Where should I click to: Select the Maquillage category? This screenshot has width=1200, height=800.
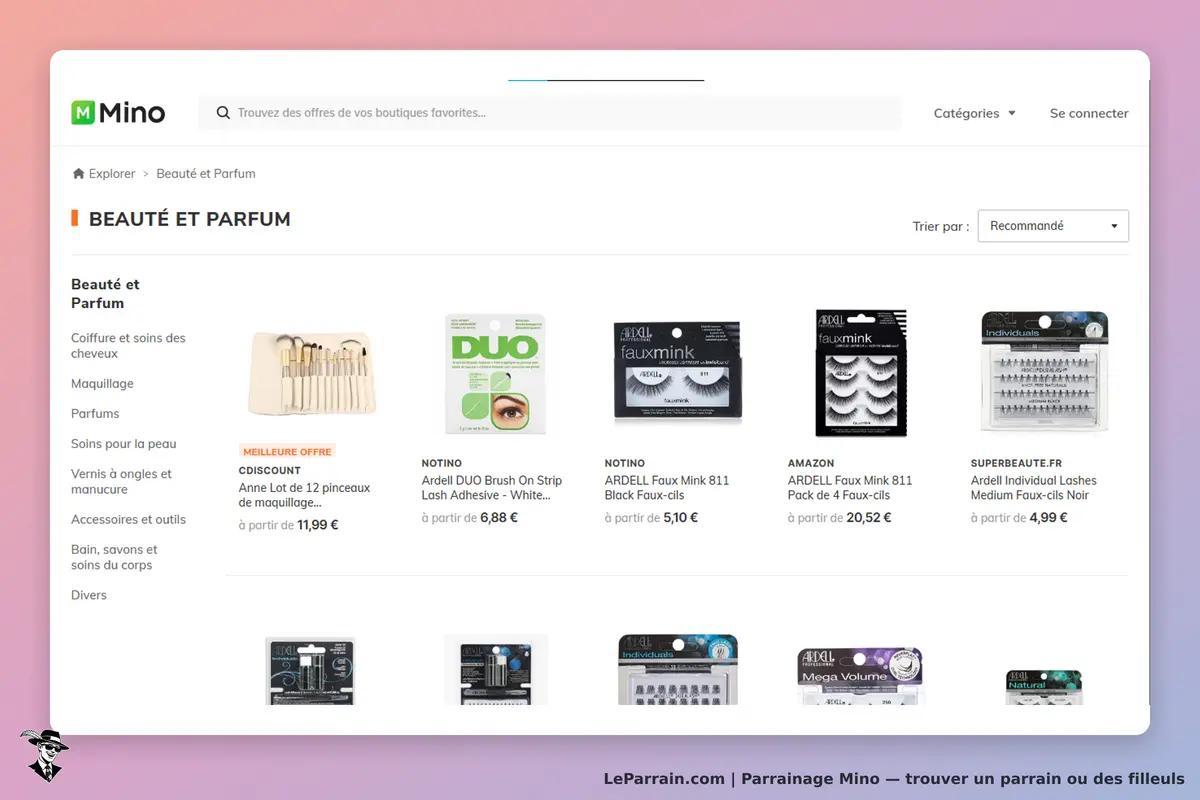(x=102, y=384)
